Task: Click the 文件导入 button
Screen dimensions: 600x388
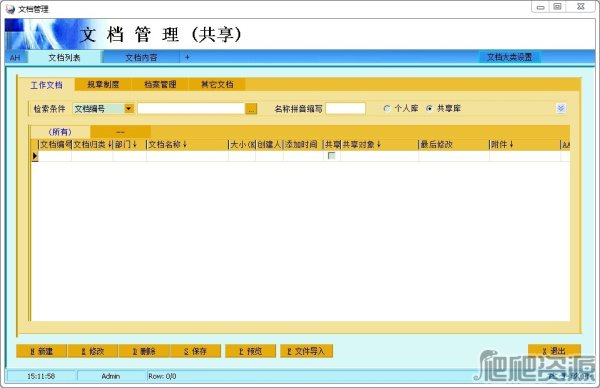Action: click(x=306, y=351)
